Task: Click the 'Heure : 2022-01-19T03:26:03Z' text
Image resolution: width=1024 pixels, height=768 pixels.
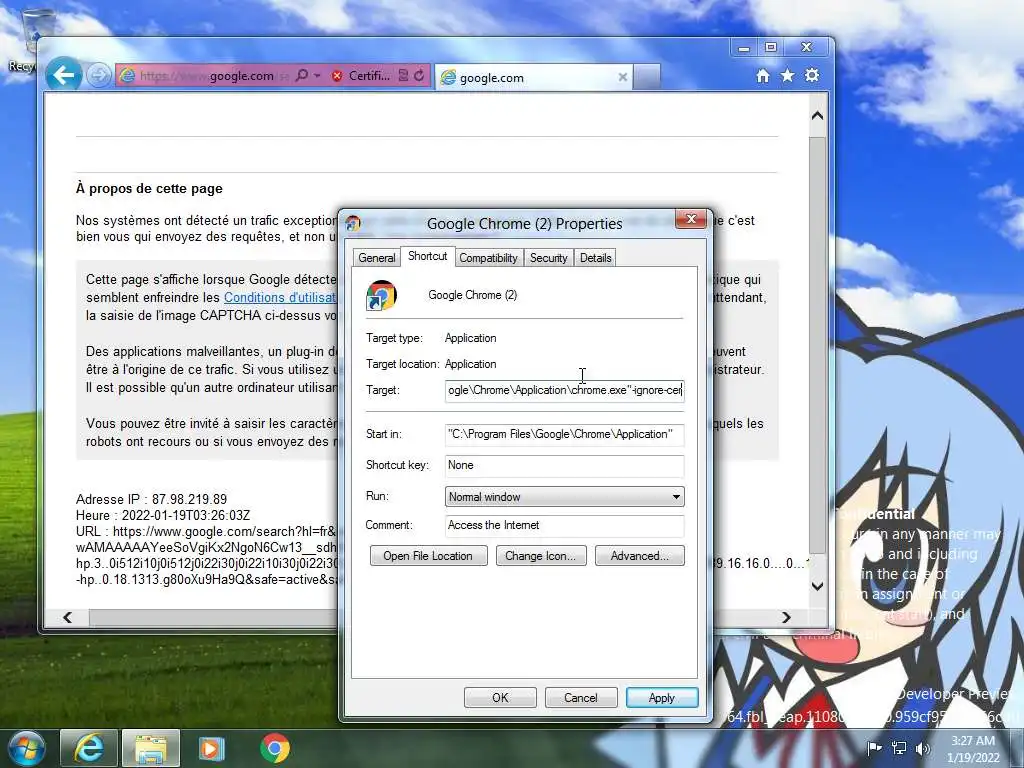Action: click(163, 515)
